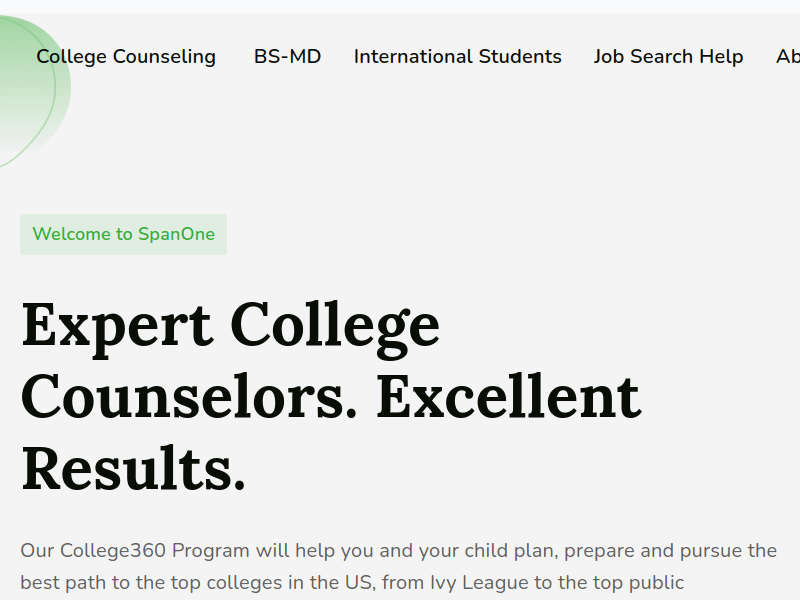The image size is (800, 600).
Task: Open the College Counseling menu item
Action: tap(126, 57)
